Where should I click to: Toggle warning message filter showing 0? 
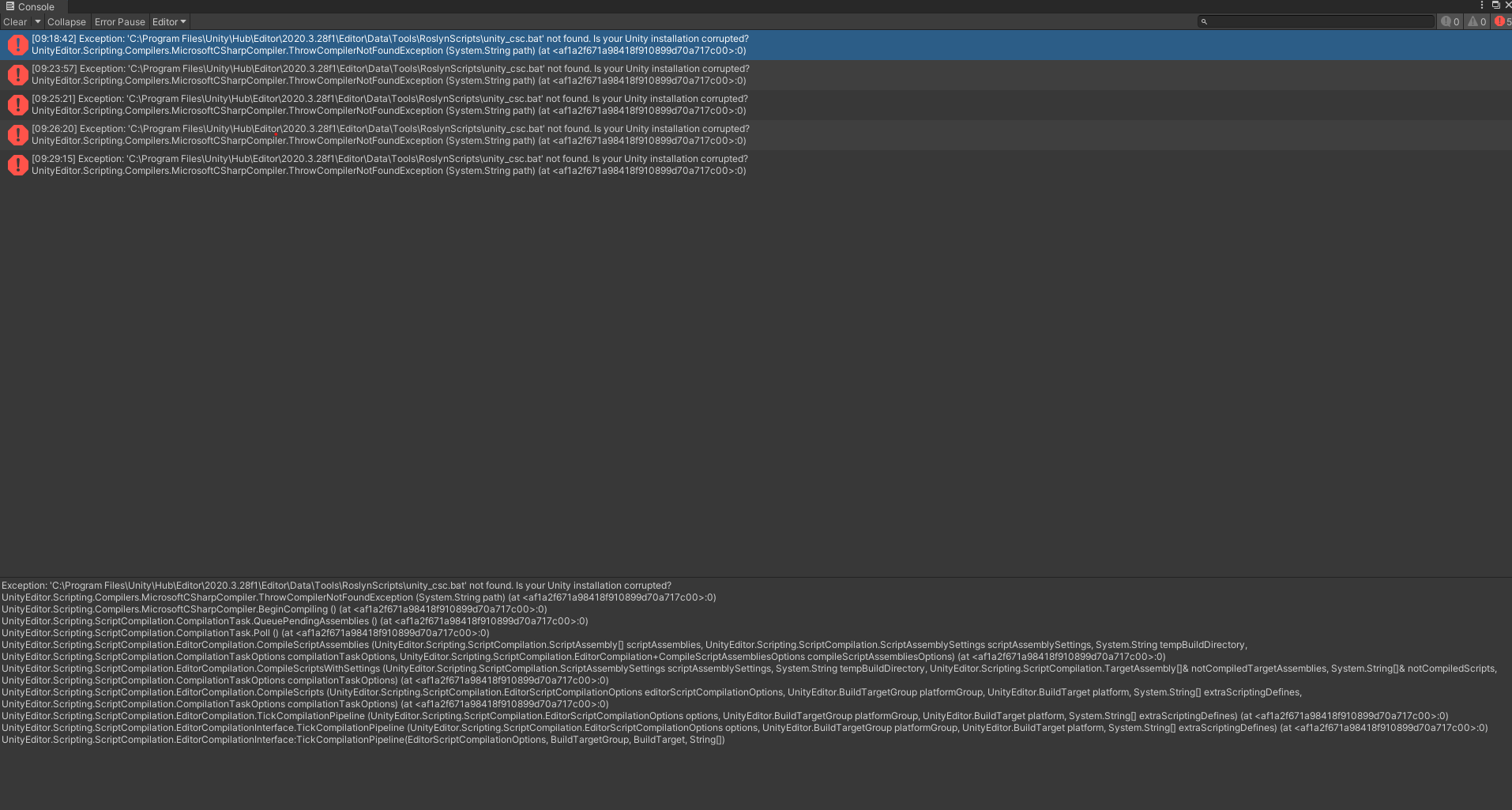pyautogui.click(x=1477, y=22)
